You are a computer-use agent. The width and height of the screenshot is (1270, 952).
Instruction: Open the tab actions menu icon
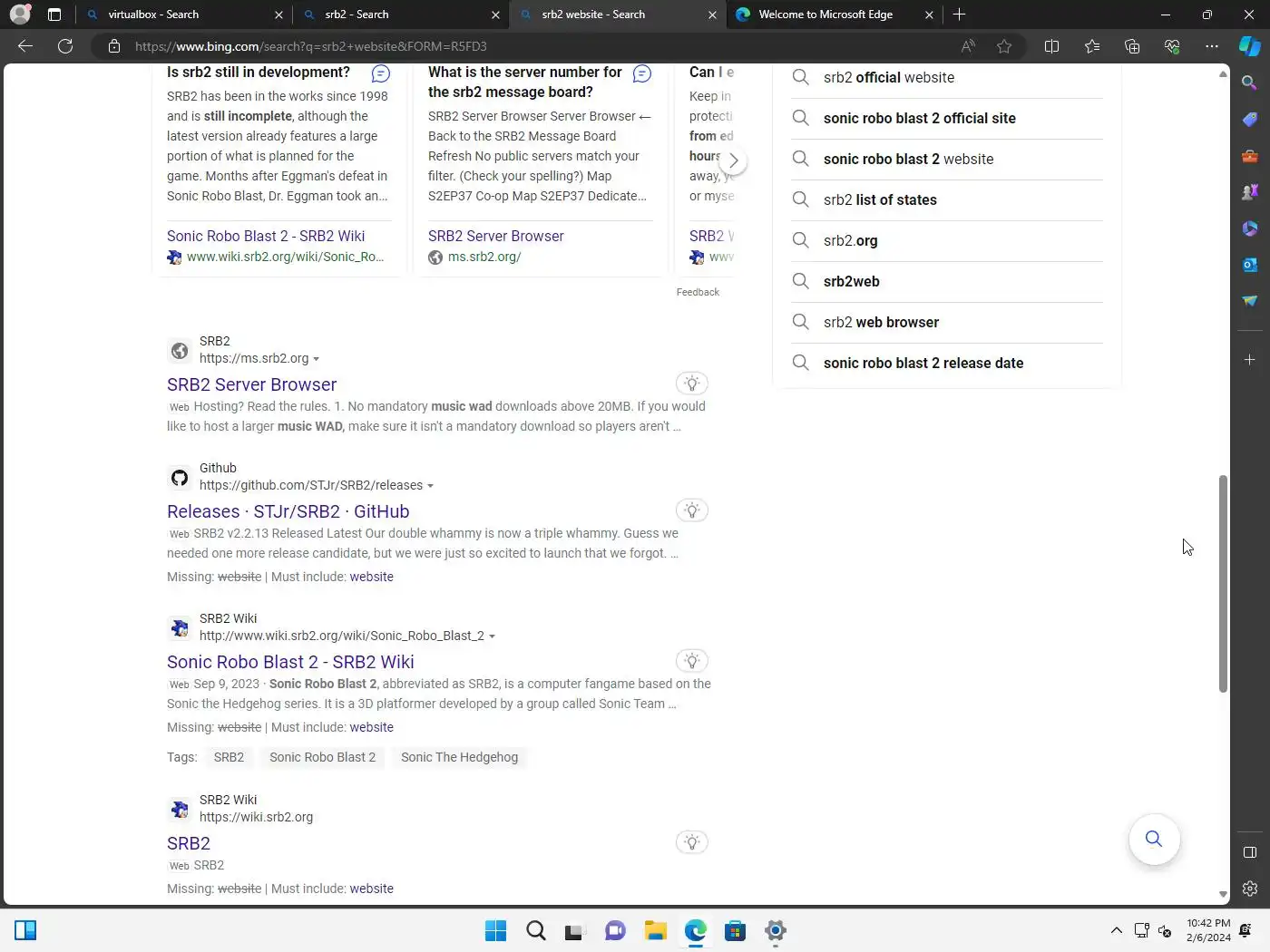coord(54,15)
